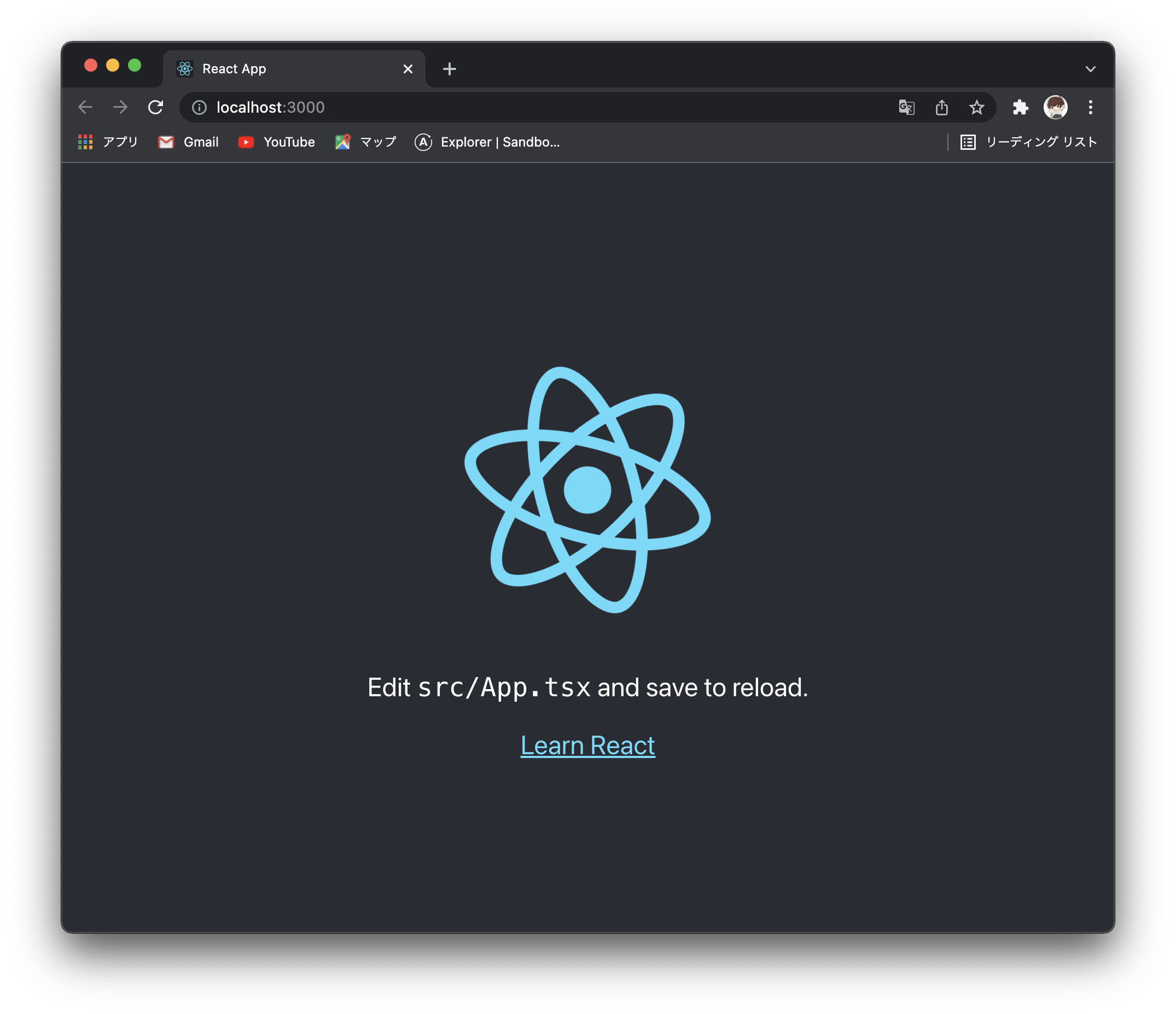Click the localhost:3000 address bar
This screenshot has height=1014, width=1176.
[x=511, y=107]
